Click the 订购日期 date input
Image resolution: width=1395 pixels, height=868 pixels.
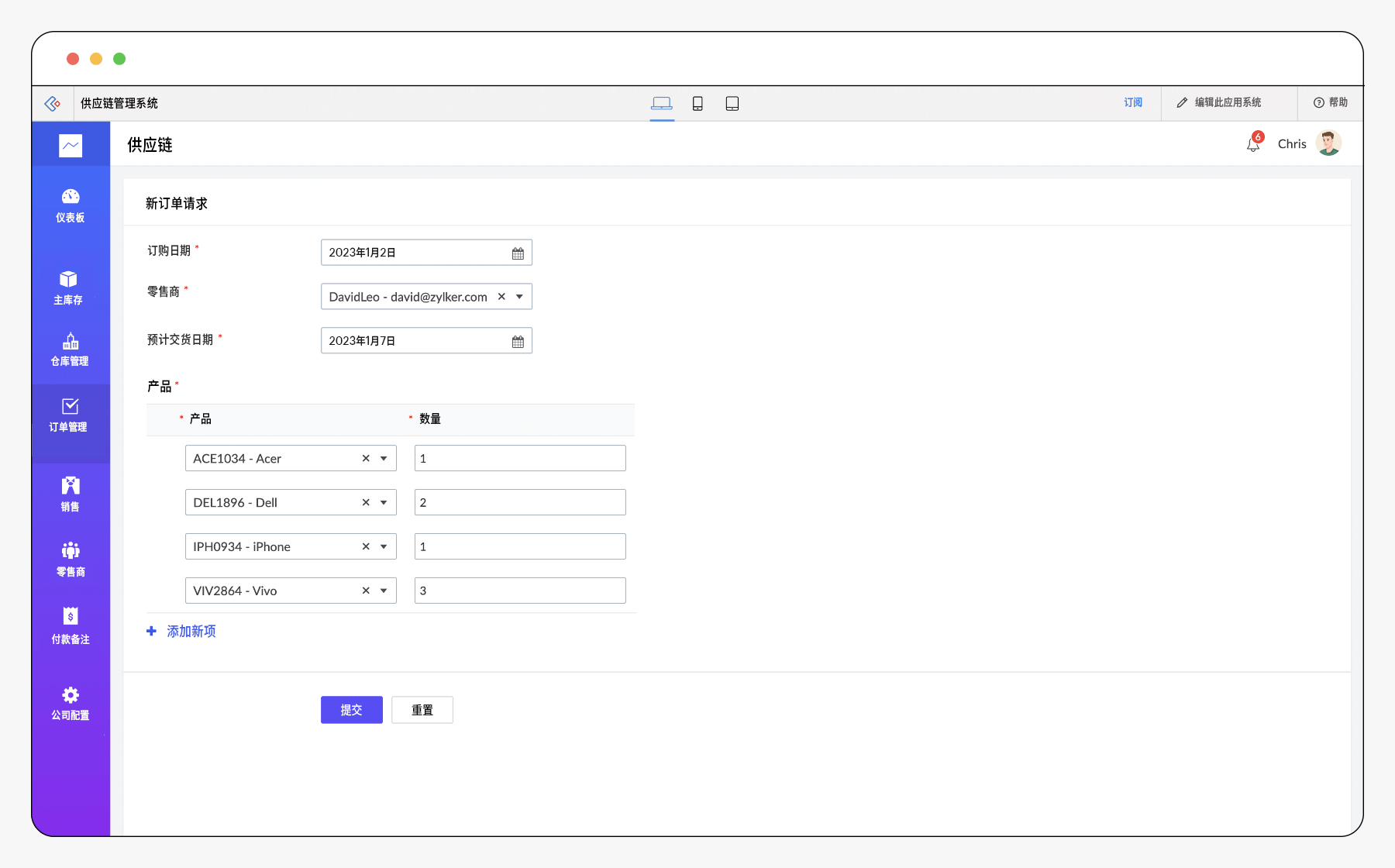(x=426, y=253)
